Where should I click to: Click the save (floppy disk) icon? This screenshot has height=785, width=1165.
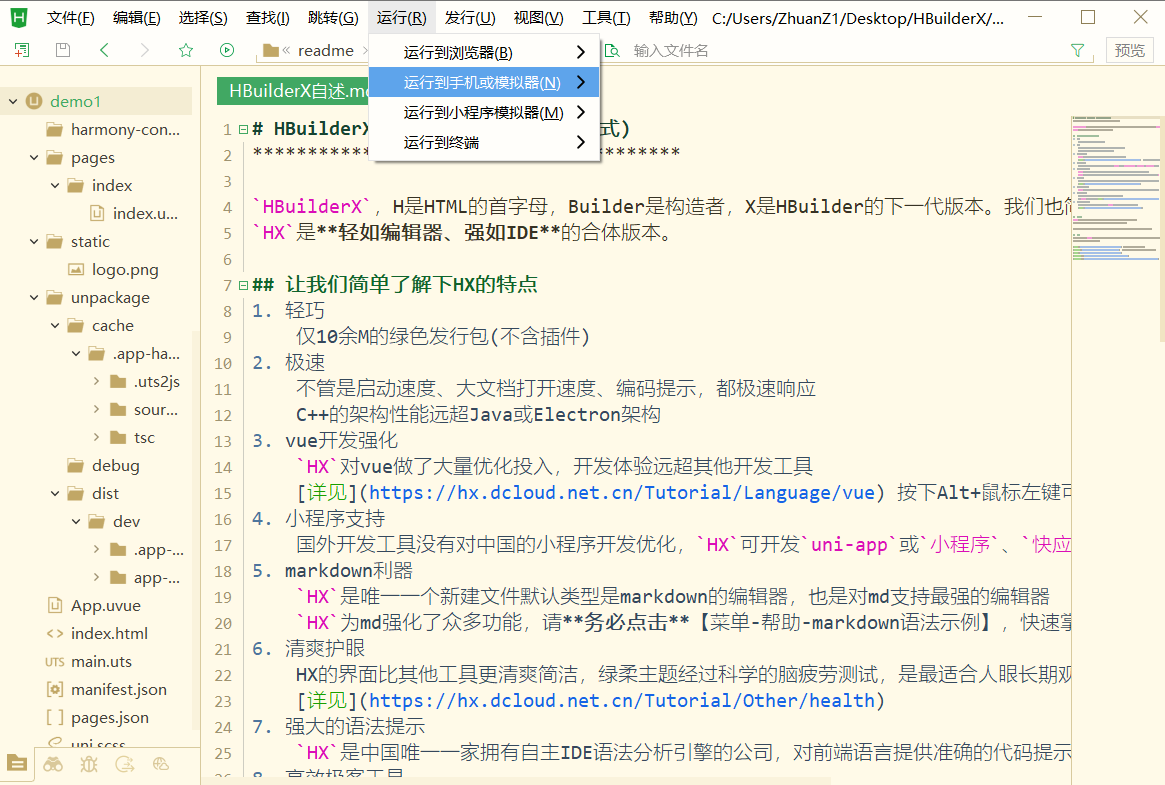coord(63,50)
